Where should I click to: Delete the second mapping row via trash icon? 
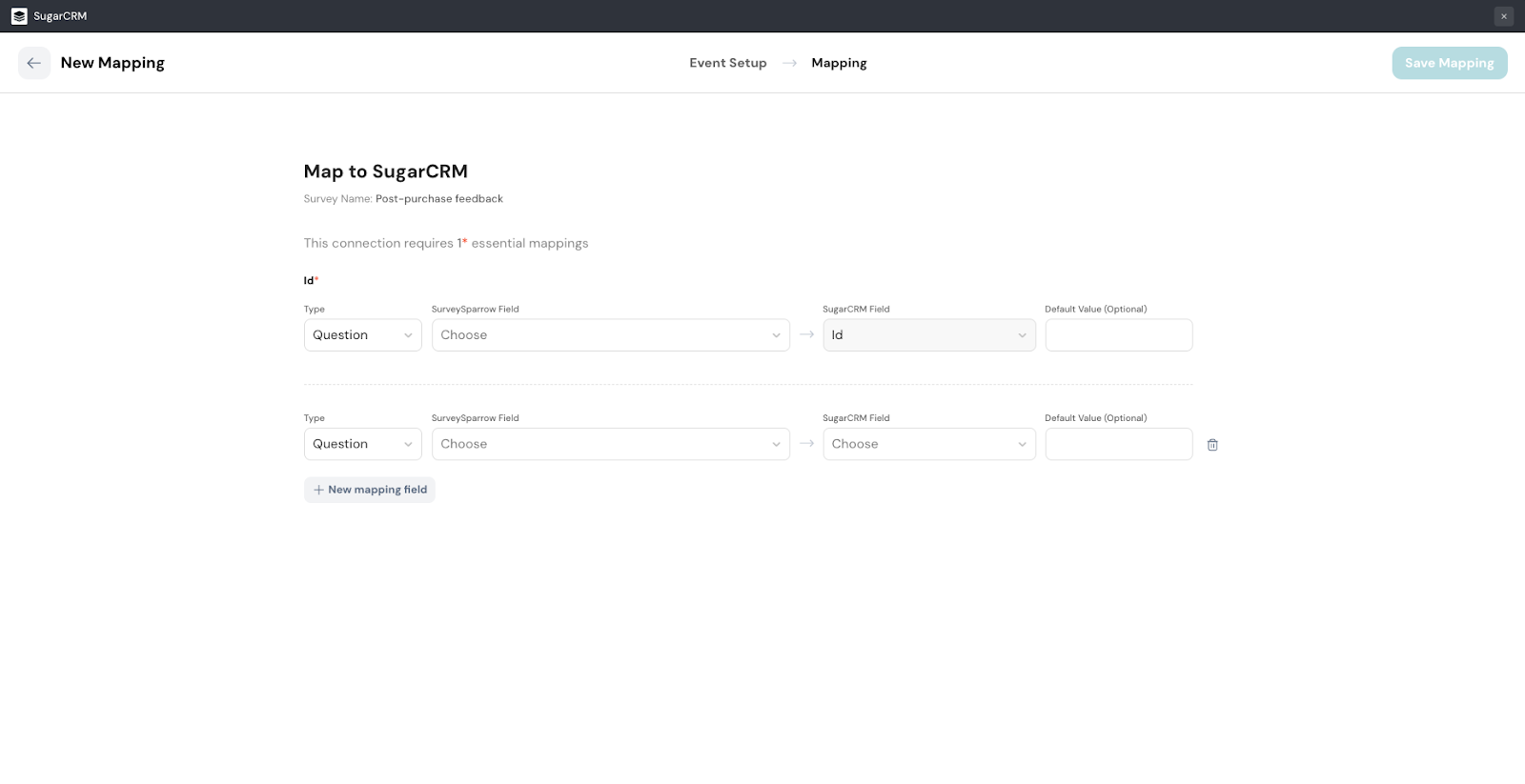[x=1212, y=445]
